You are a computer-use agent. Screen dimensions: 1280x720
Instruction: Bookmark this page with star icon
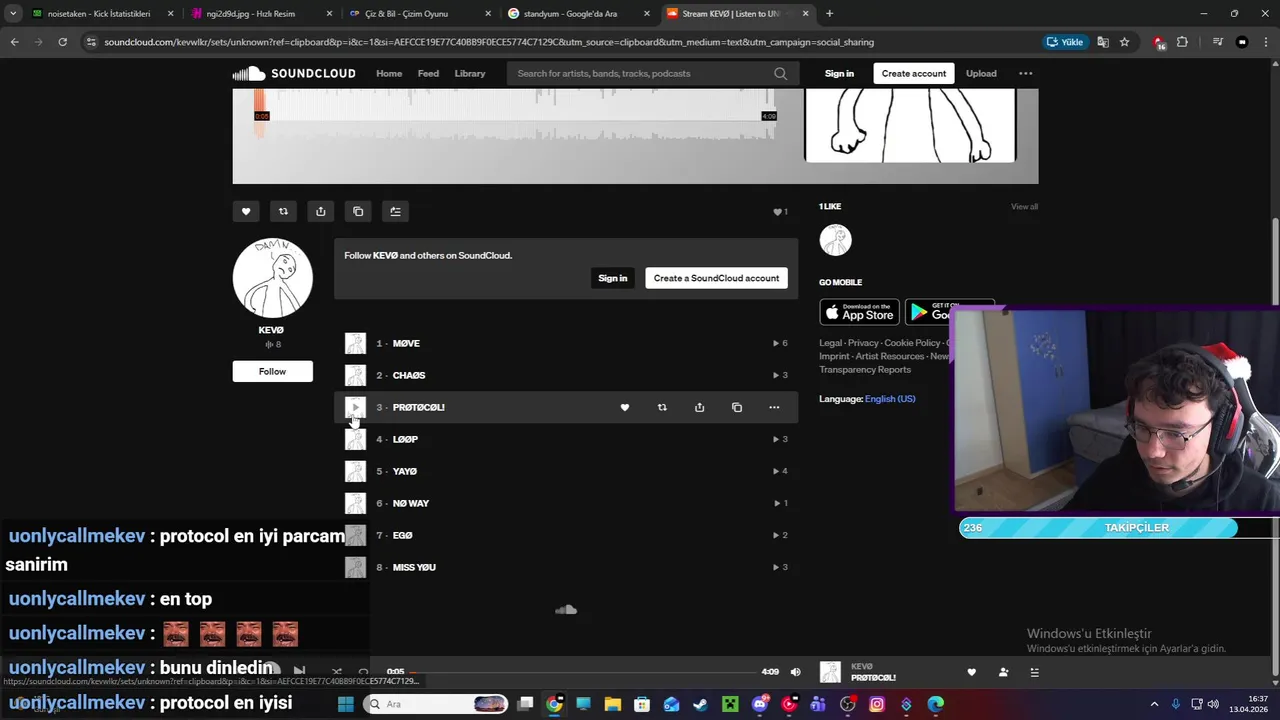tap(1124, 42)
